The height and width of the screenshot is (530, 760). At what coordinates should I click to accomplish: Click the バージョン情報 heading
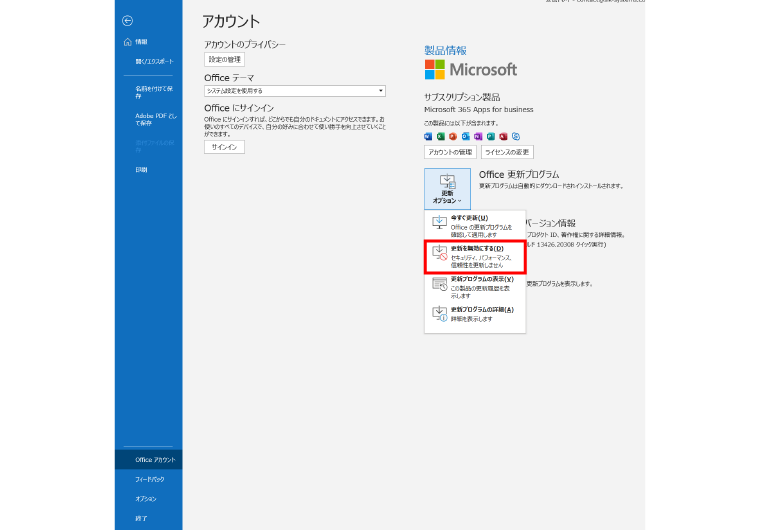pyautogui.click(x=551, y=223)
